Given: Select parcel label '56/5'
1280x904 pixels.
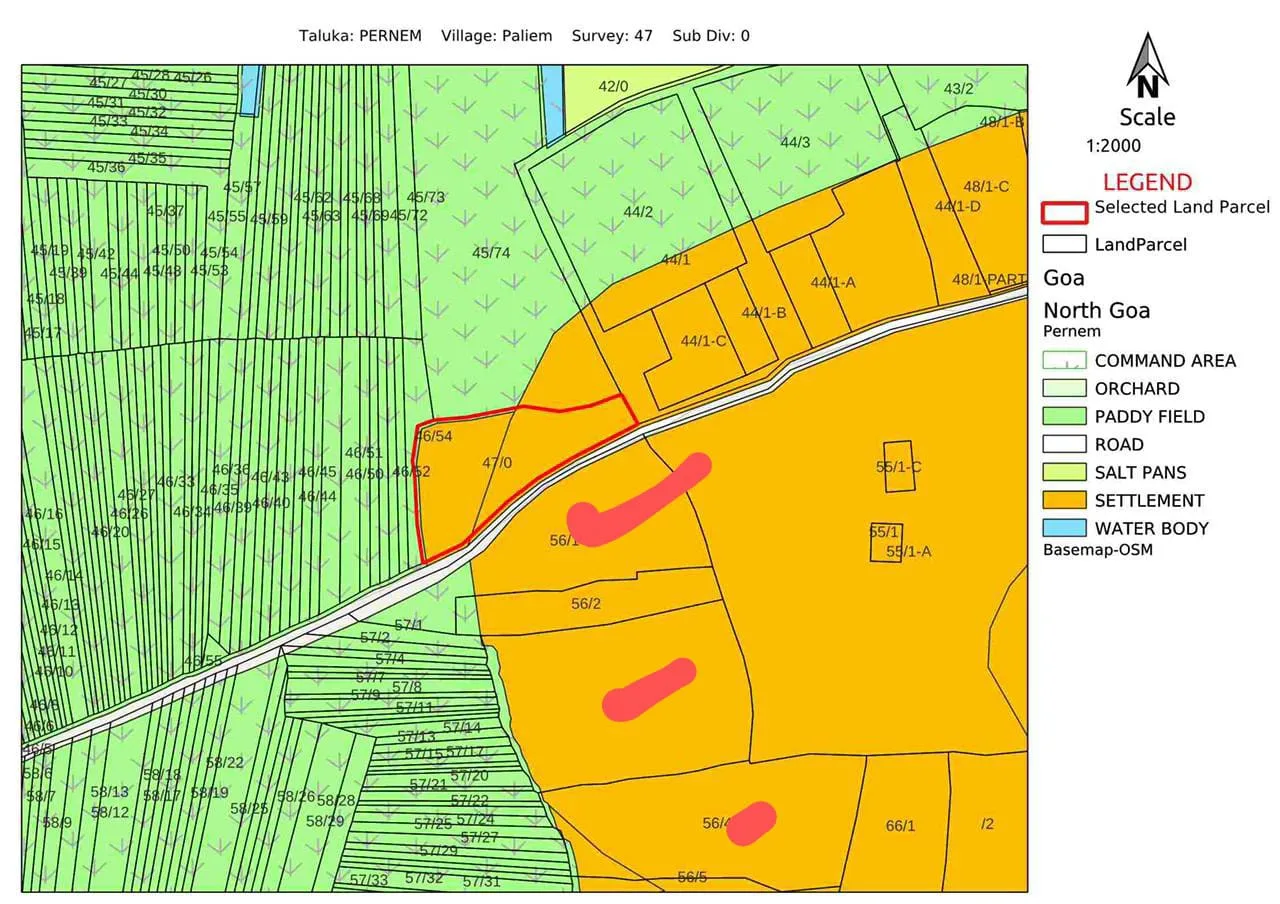Looking at the screenshot, I should (692, 878).
